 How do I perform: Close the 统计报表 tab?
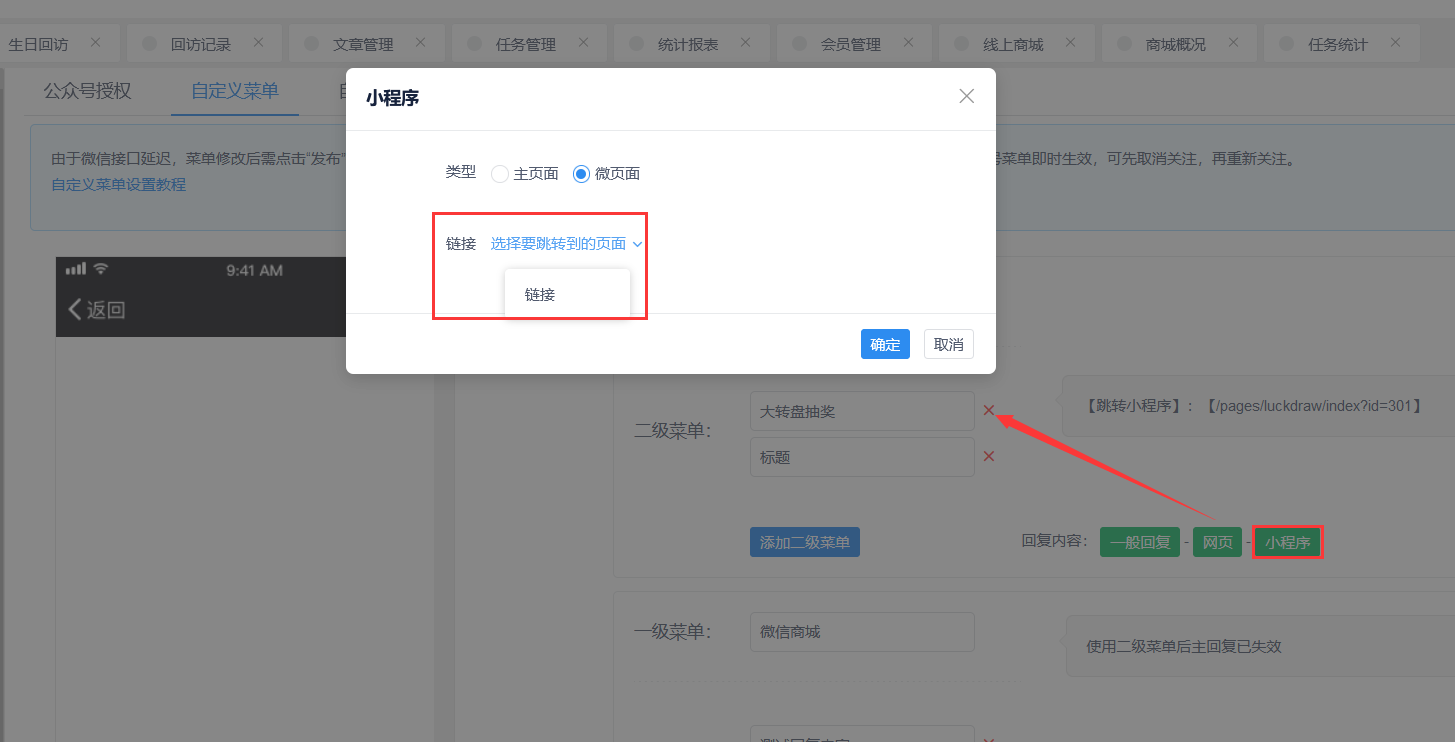pyautogui.click(x=746, y=42)
